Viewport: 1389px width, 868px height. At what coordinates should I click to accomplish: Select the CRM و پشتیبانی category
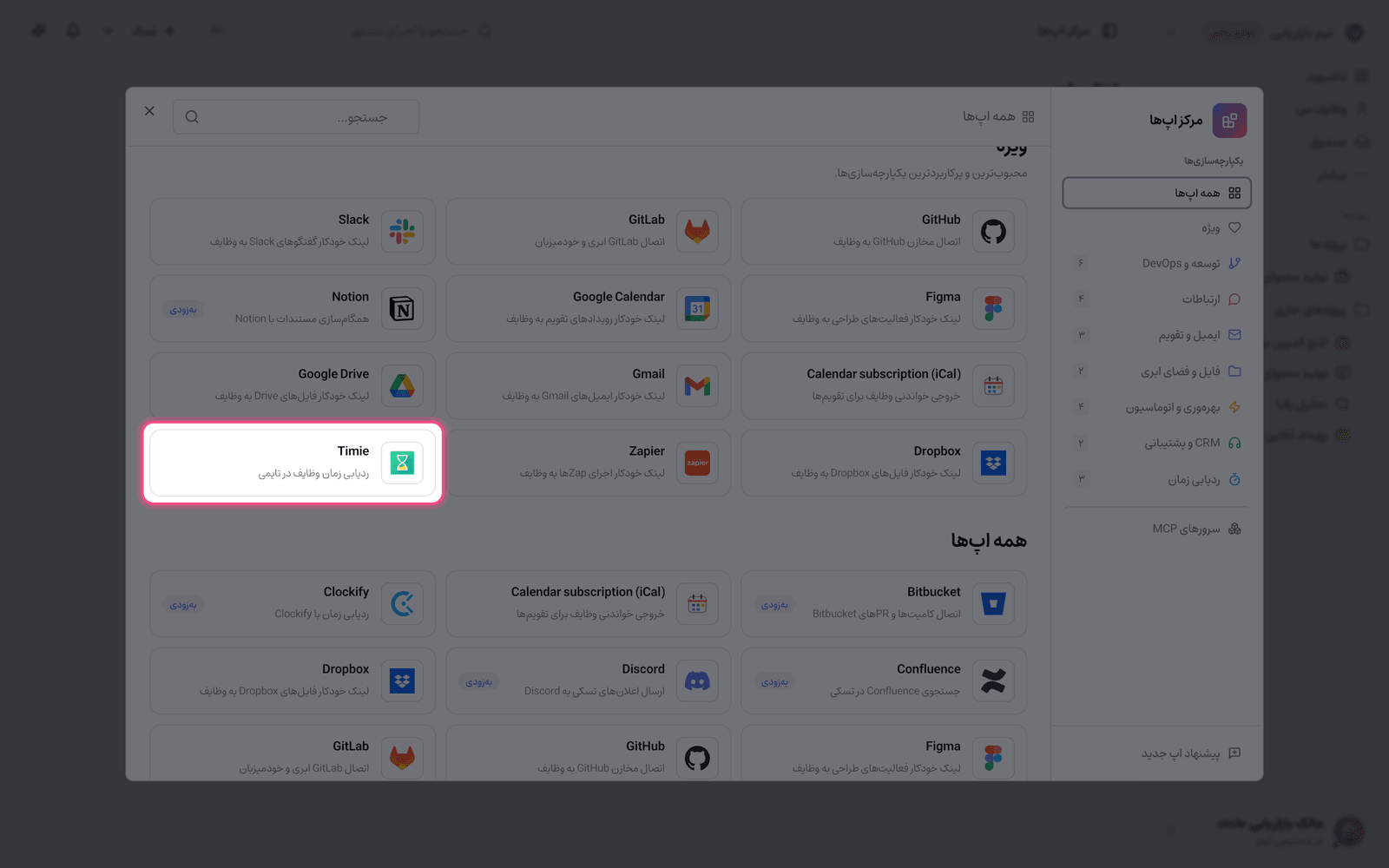tap(1156, 443)
